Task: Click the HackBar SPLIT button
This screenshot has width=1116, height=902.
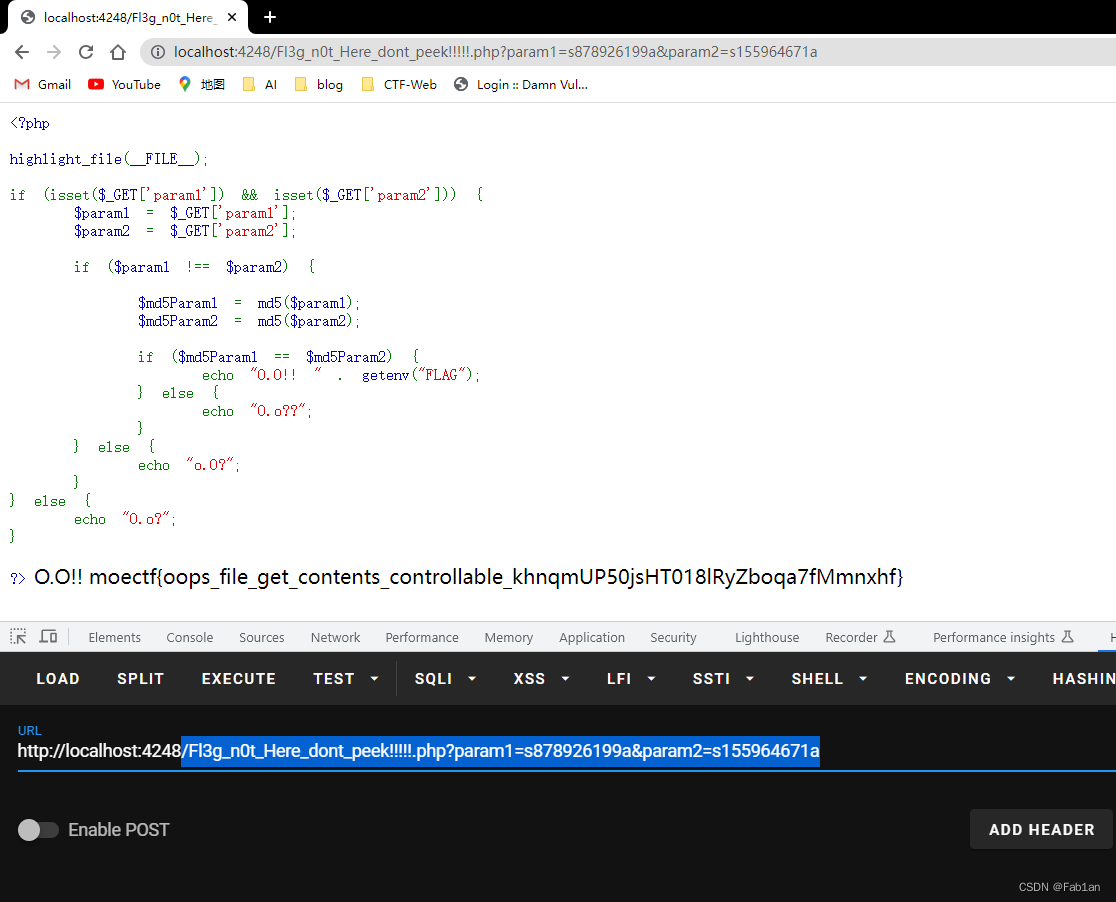Action: tap(140, 678)
